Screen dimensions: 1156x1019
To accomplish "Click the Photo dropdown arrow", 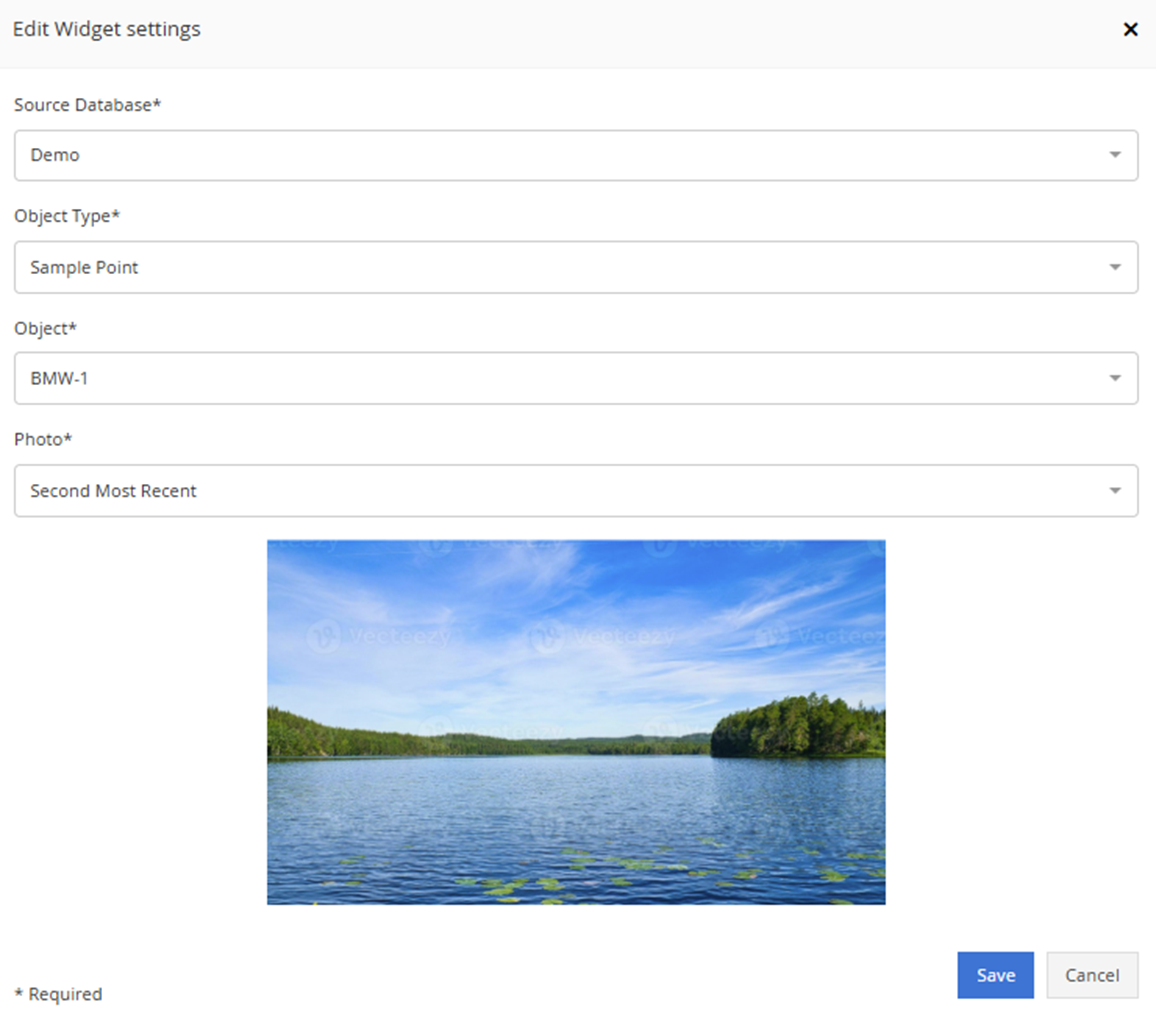I will point(1114,491).
